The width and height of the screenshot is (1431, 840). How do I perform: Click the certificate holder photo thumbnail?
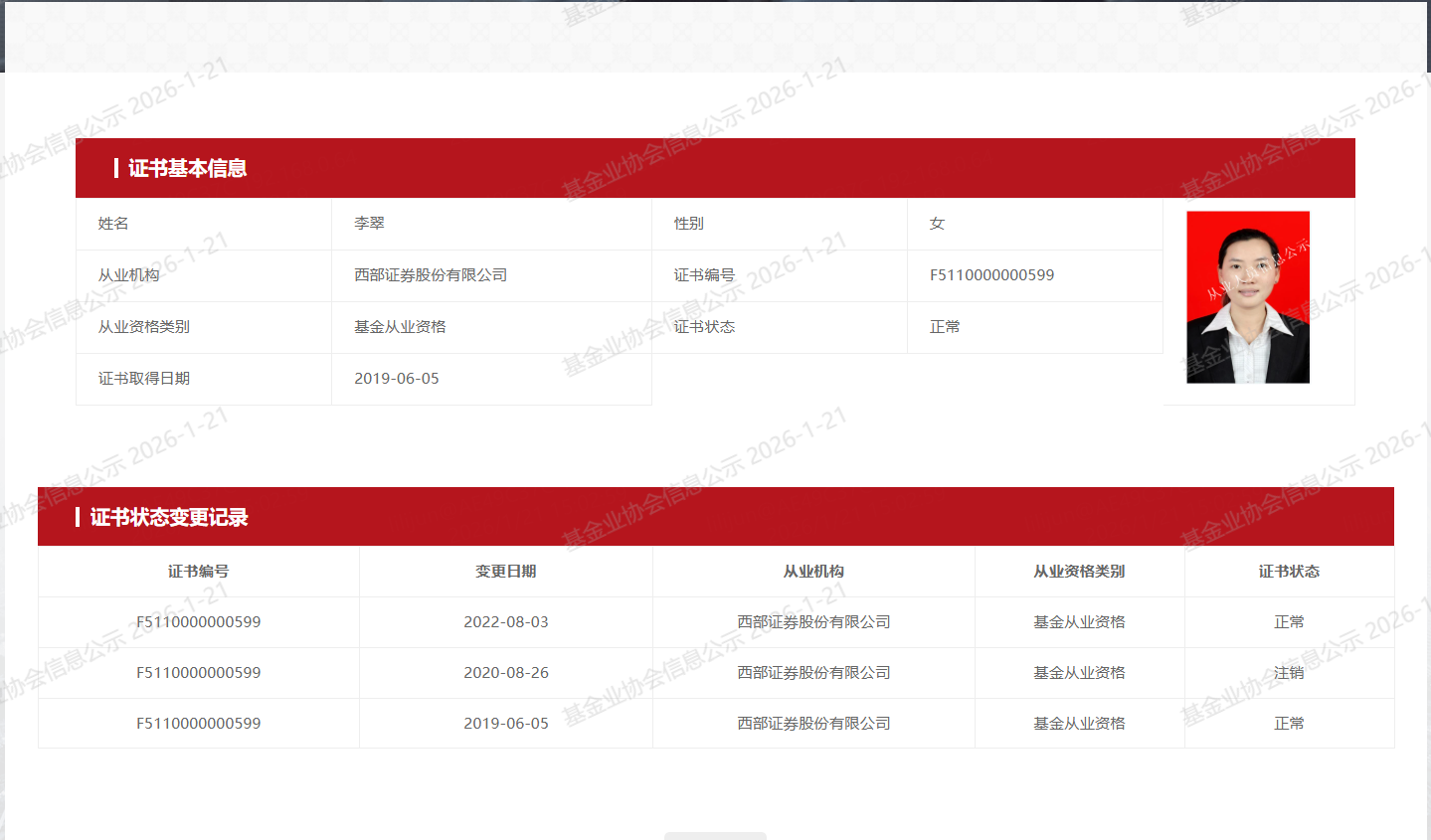[x=1247, y=296]
